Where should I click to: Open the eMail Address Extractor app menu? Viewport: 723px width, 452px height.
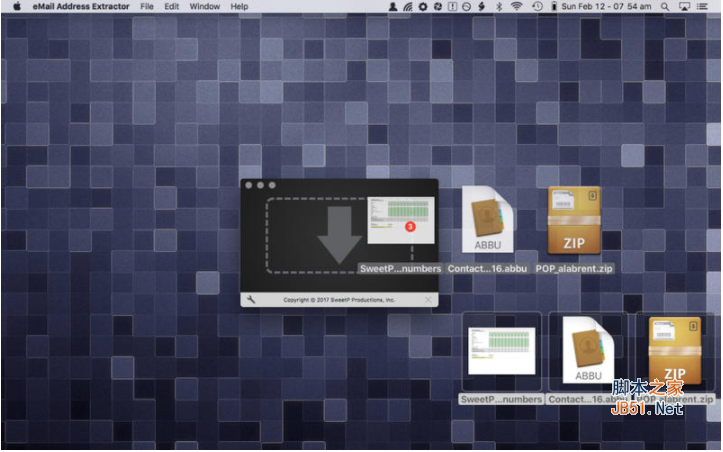point(82,7)
